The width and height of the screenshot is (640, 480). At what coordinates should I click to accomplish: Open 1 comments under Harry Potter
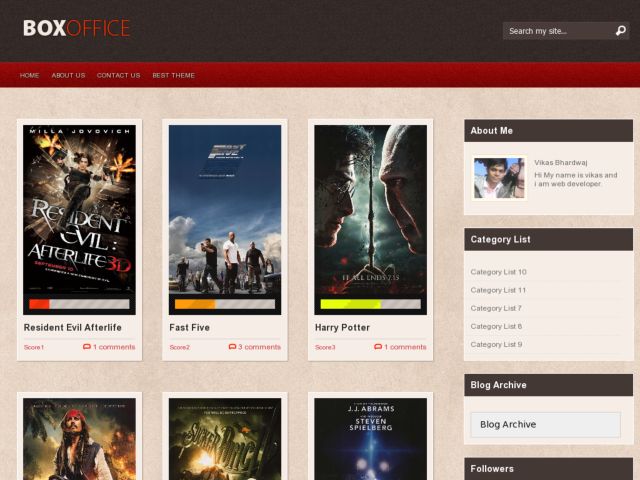tap(405, 347)
